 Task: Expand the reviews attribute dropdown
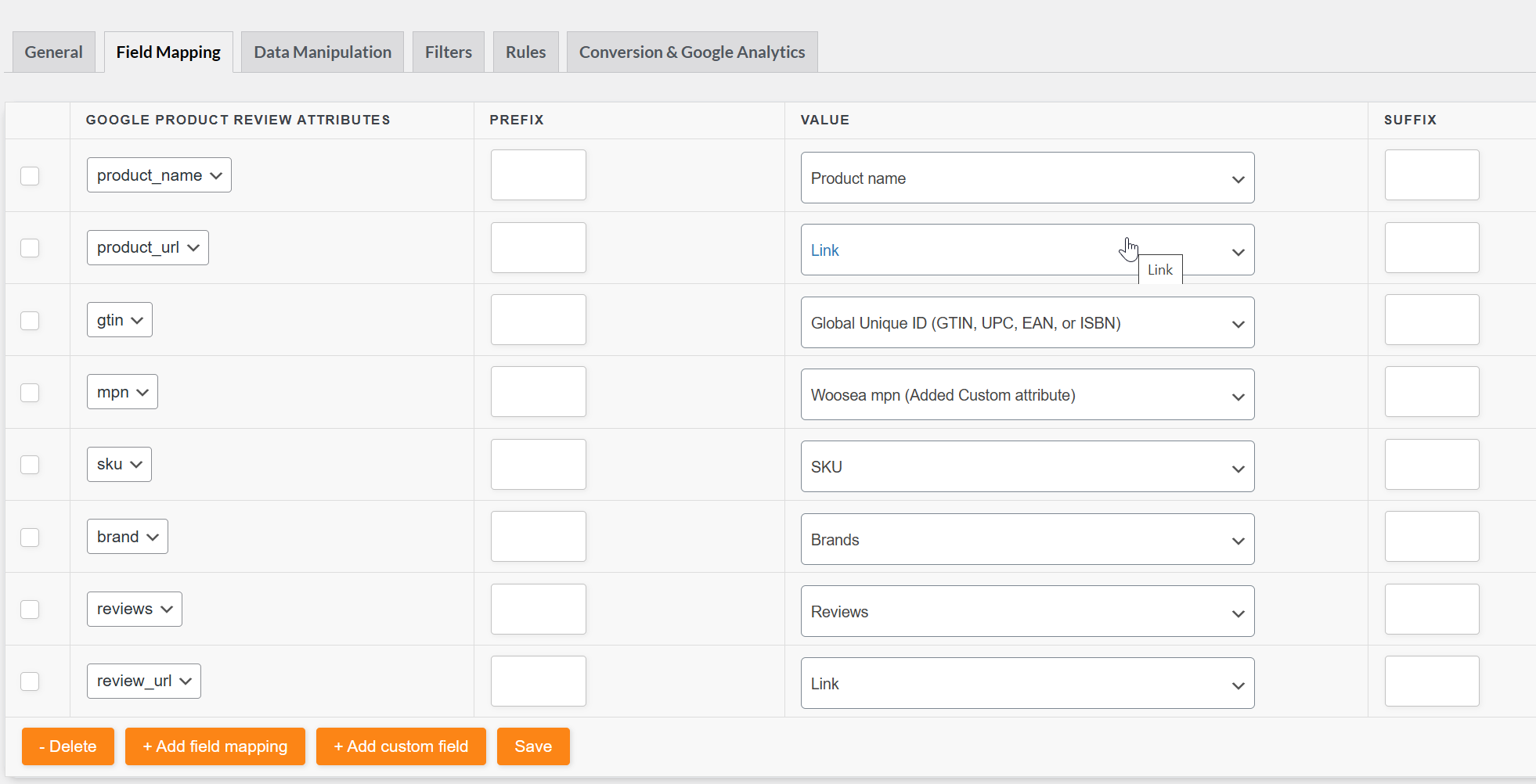point(135,609)
